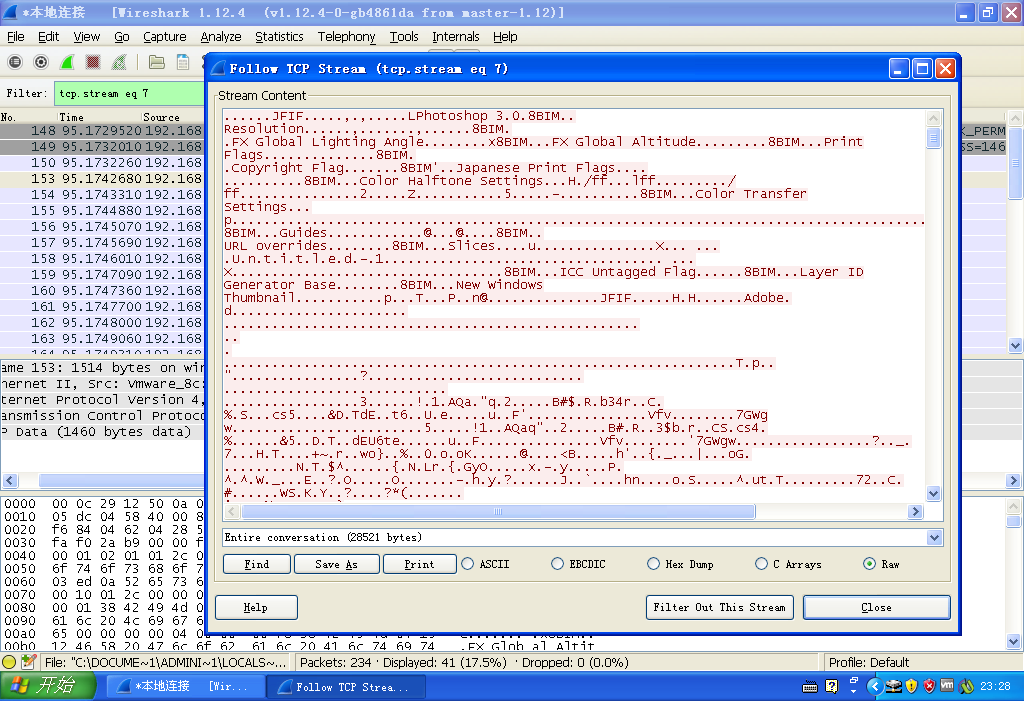Screen dimensions: 1024x701
Task: Click stream content scroll up arrow
Action: pyautogui.click(x=933, y=118)
